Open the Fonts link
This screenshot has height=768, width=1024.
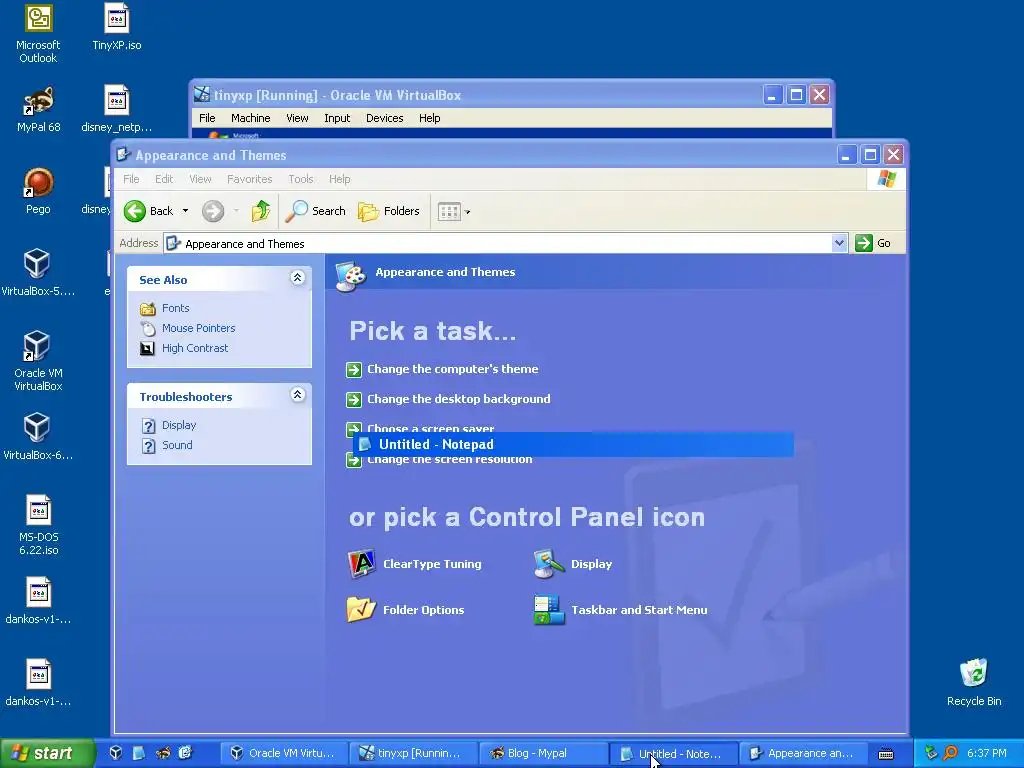(x=176, y=308)
